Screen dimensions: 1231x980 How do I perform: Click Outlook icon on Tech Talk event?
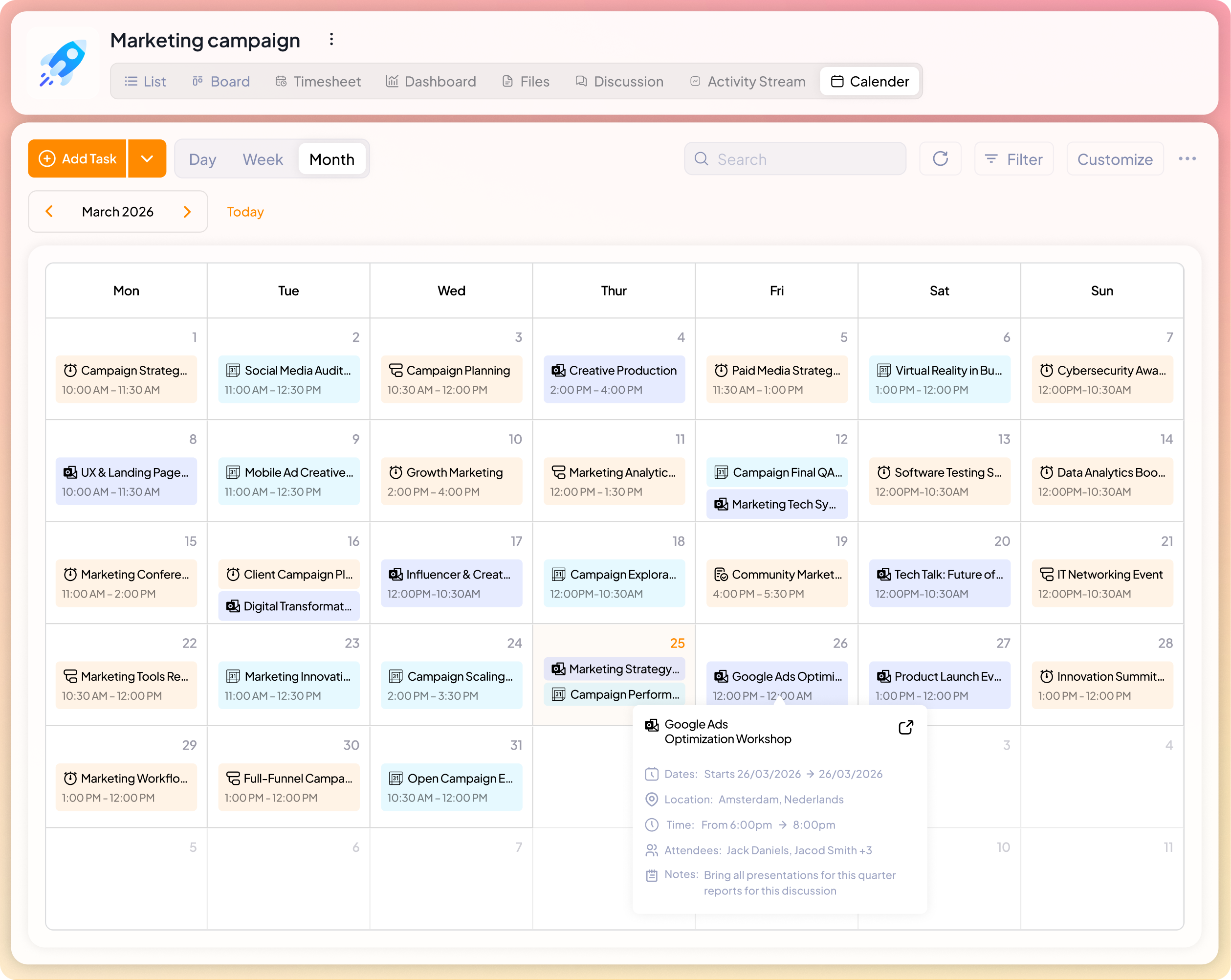click(x=884, y=574)
